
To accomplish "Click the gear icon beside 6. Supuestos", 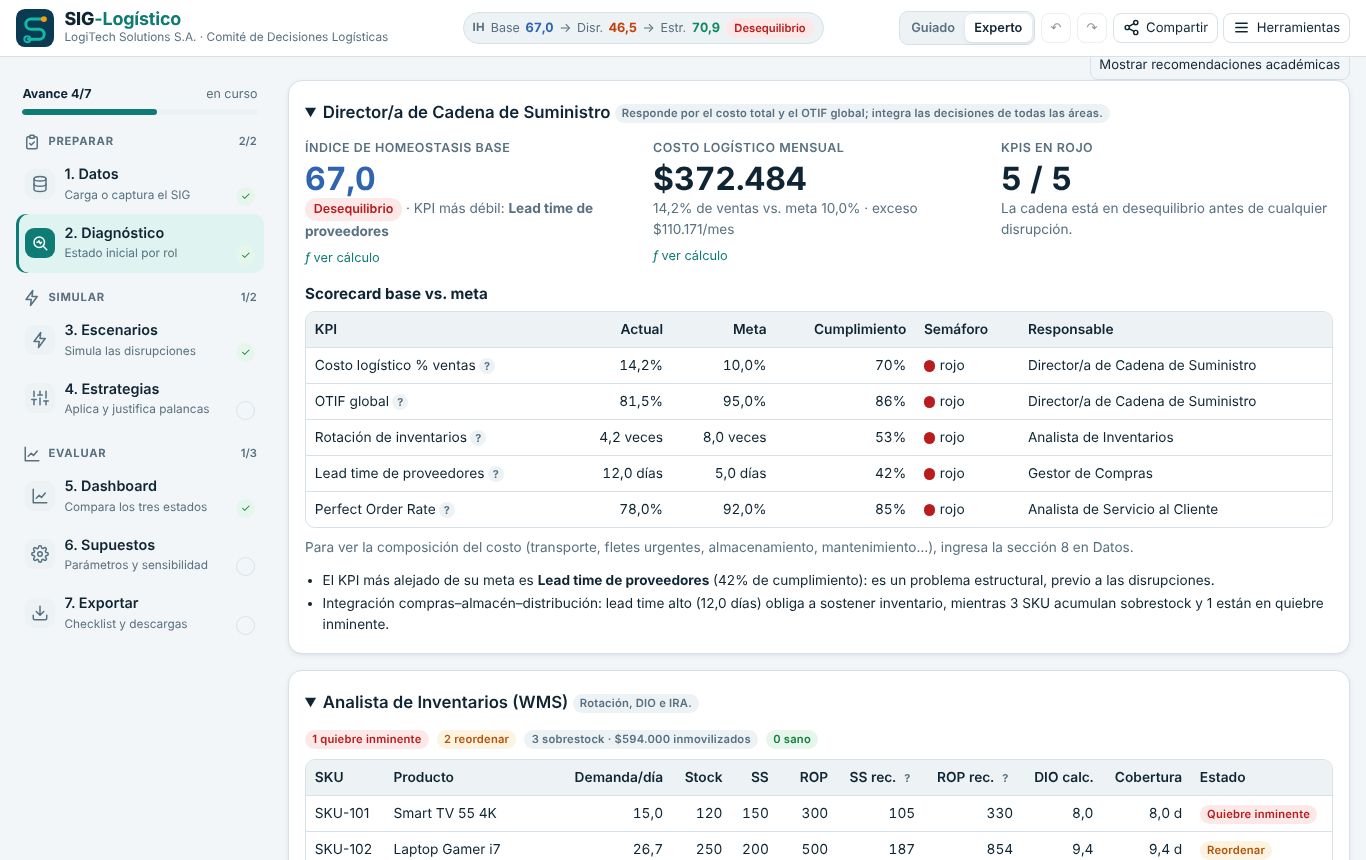I will 40,554.
